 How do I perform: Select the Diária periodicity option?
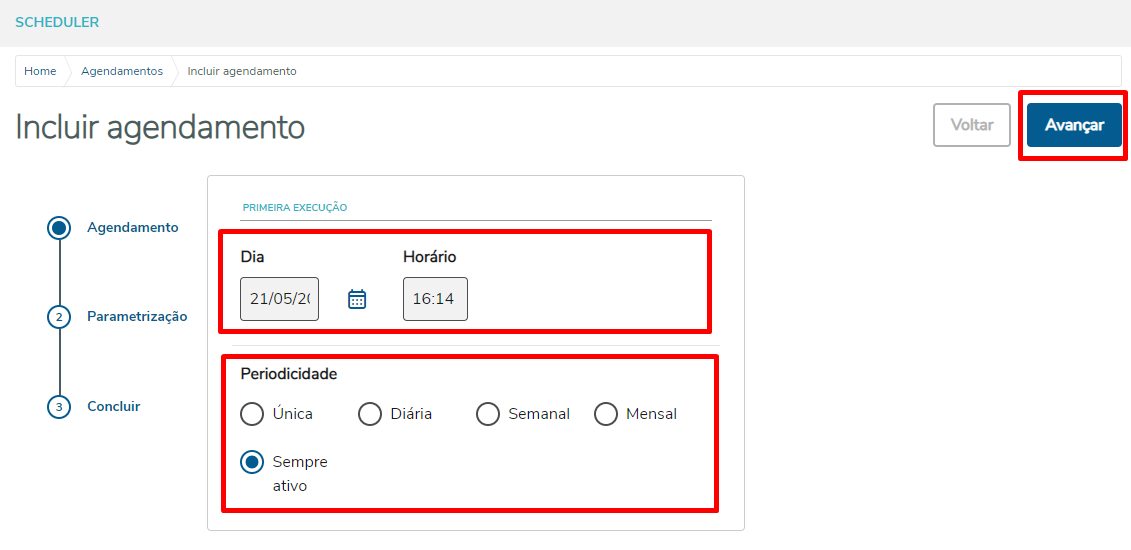(370, 414)
